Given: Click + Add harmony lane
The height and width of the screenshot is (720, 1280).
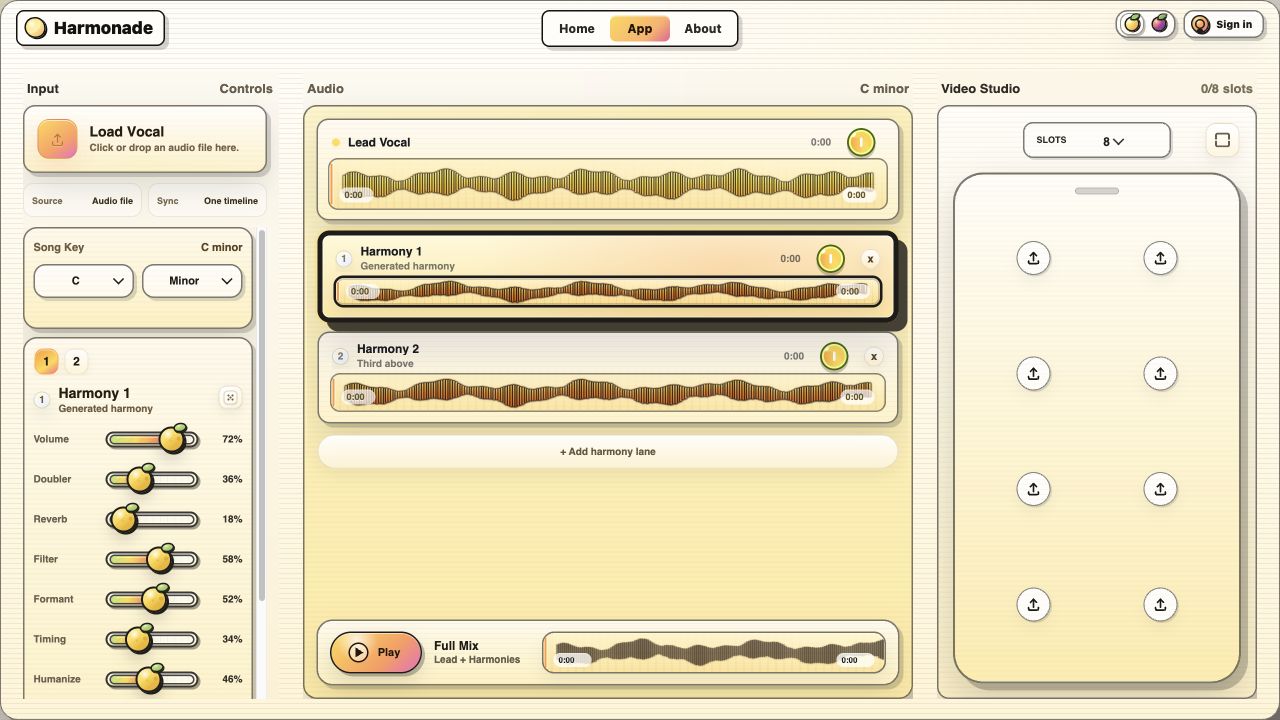Looking at the screenshot, I should click(608, 452).
